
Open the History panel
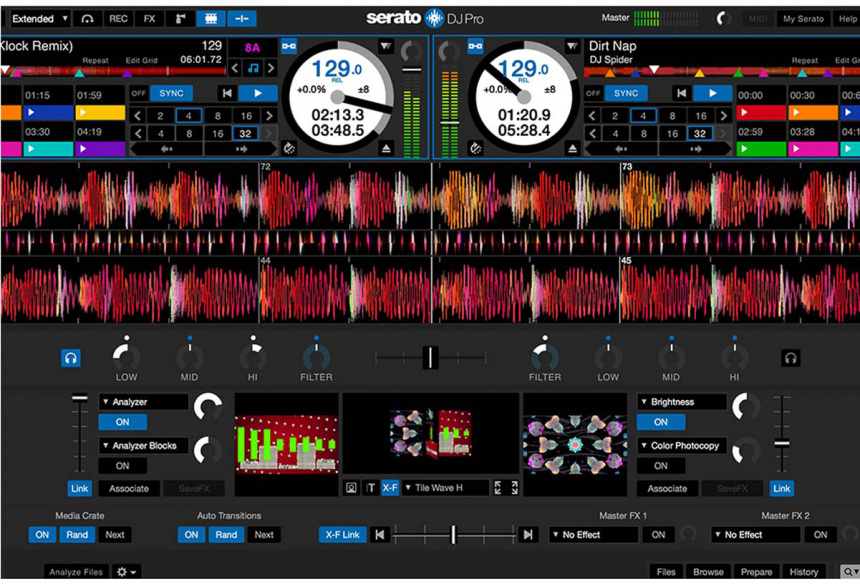click(806, 571)
